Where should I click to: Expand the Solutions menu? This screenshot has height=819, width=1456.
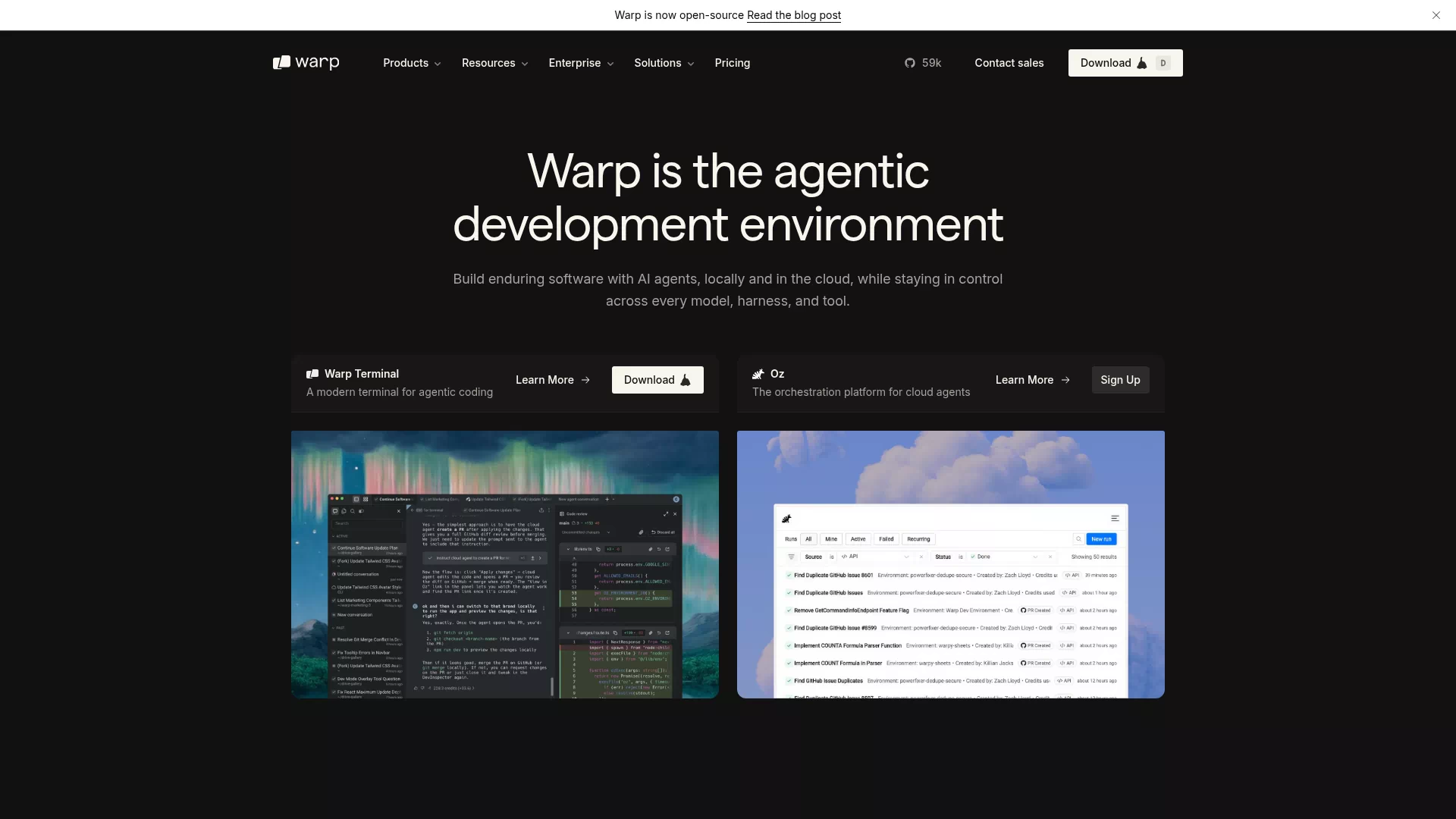(664, 63)
